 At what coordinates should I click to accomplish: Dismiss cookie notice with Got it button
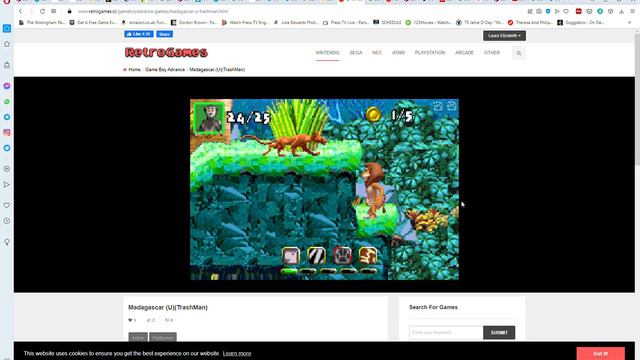(x=600, y=353)
